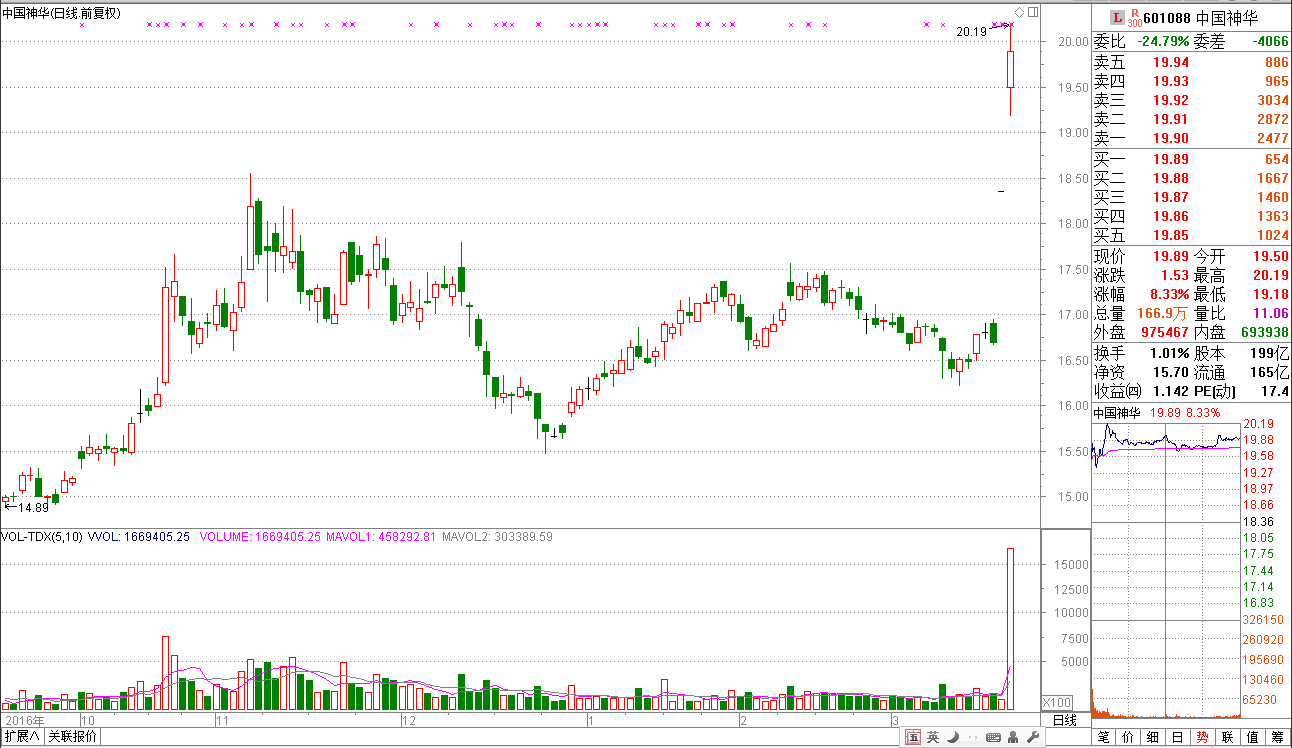1292x748 pixels.
Task: Click the 买一 price 19.89
Action: 1171,160
